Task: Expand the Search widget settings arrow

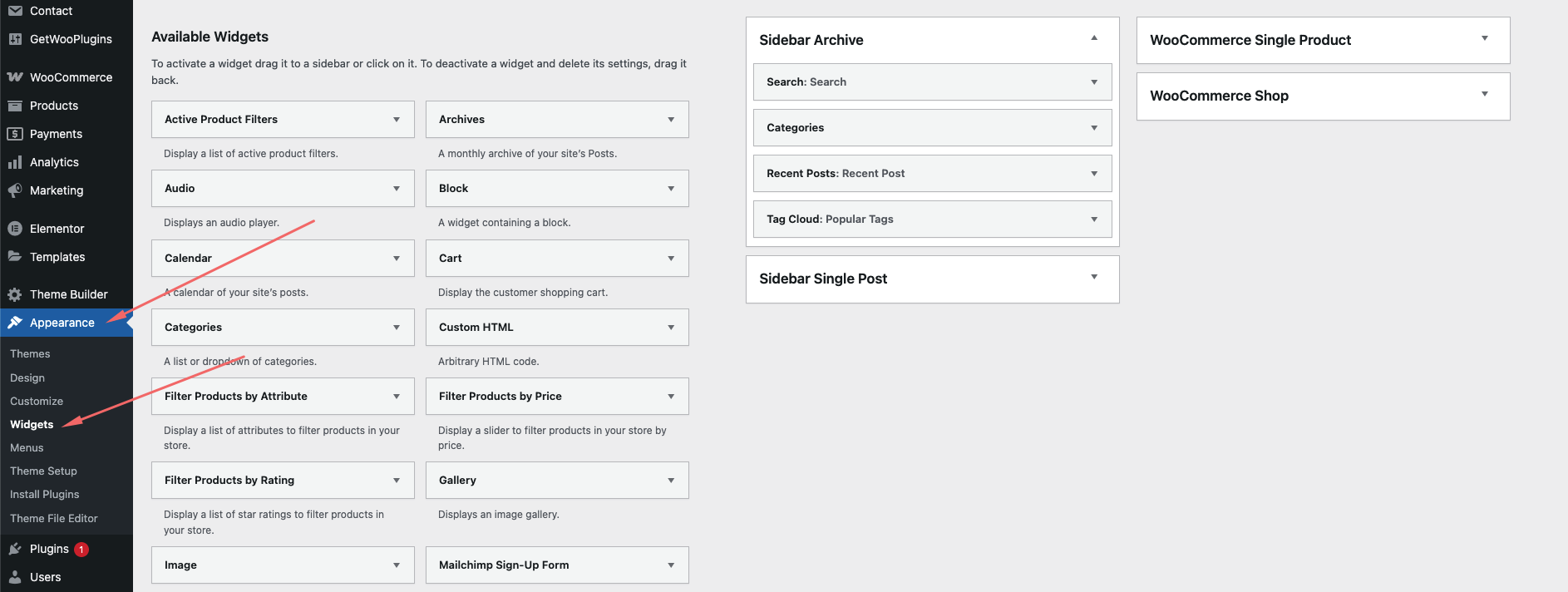Action: (x=1094, y=82)
